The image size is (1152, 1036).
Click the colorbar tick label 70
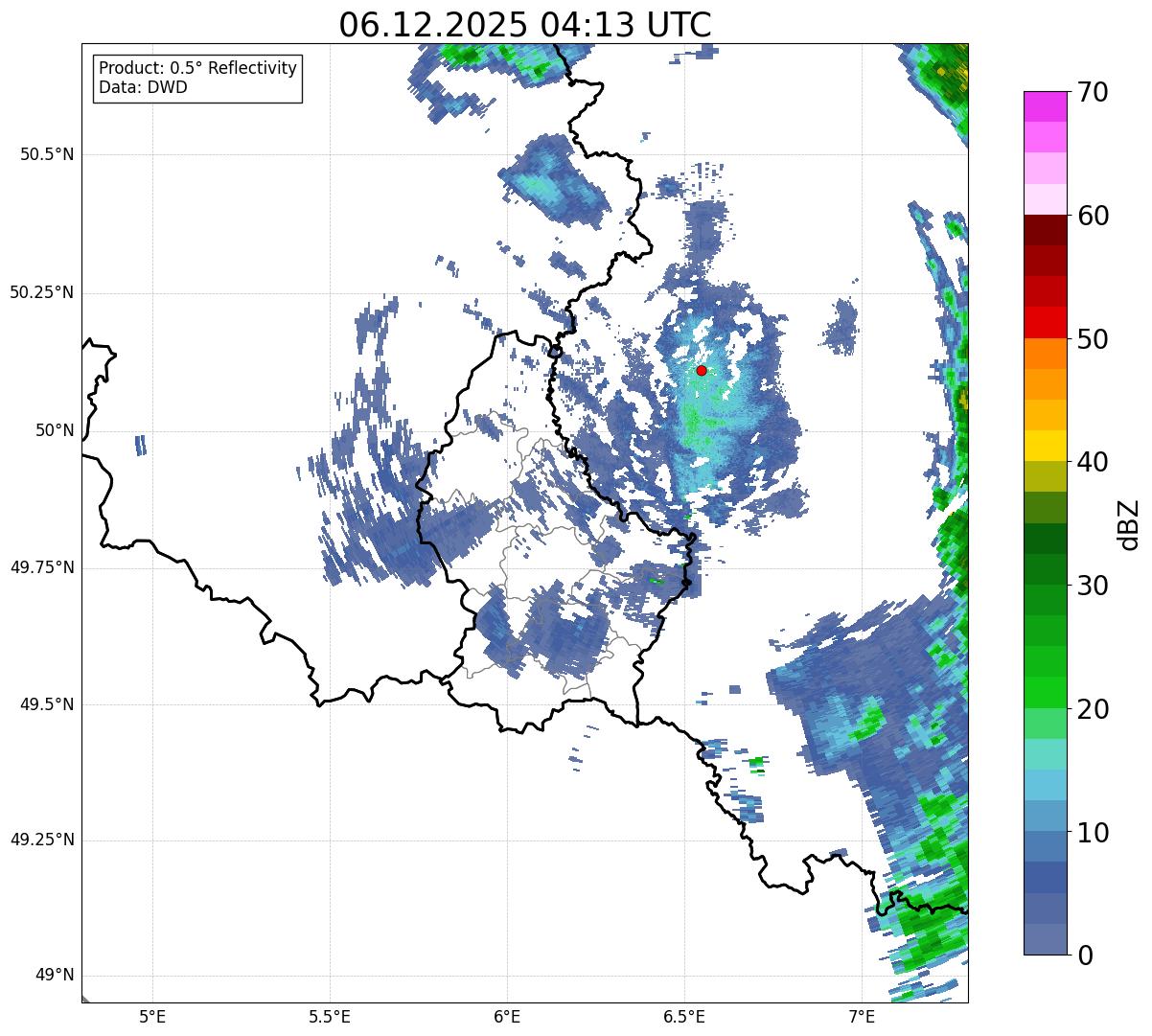tap(1093, 92)
